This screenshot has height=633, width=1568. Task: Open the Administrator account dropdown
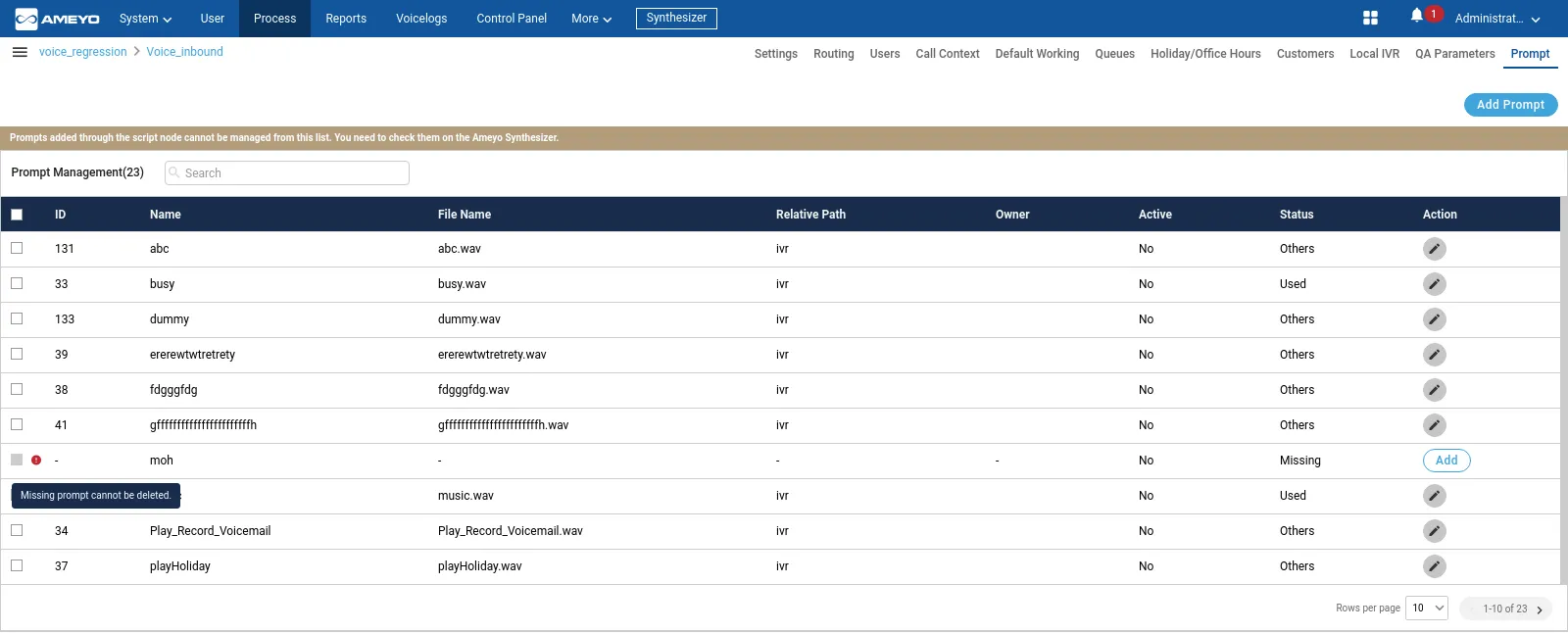pos(1497,19)
